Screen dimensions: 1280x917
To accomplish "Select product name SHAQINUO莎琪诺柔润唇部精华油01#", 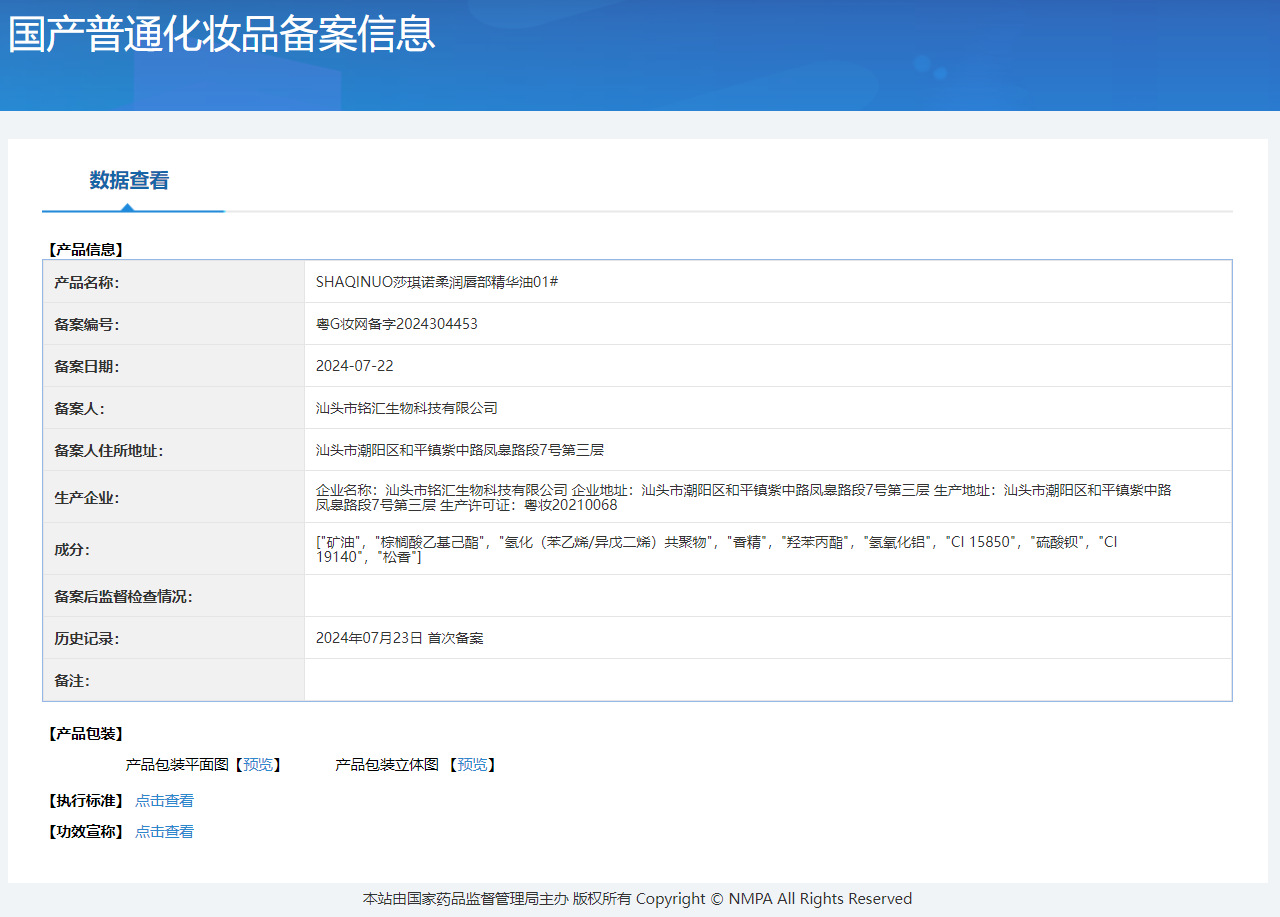I will pyautogui.click(x=437, y=282).
